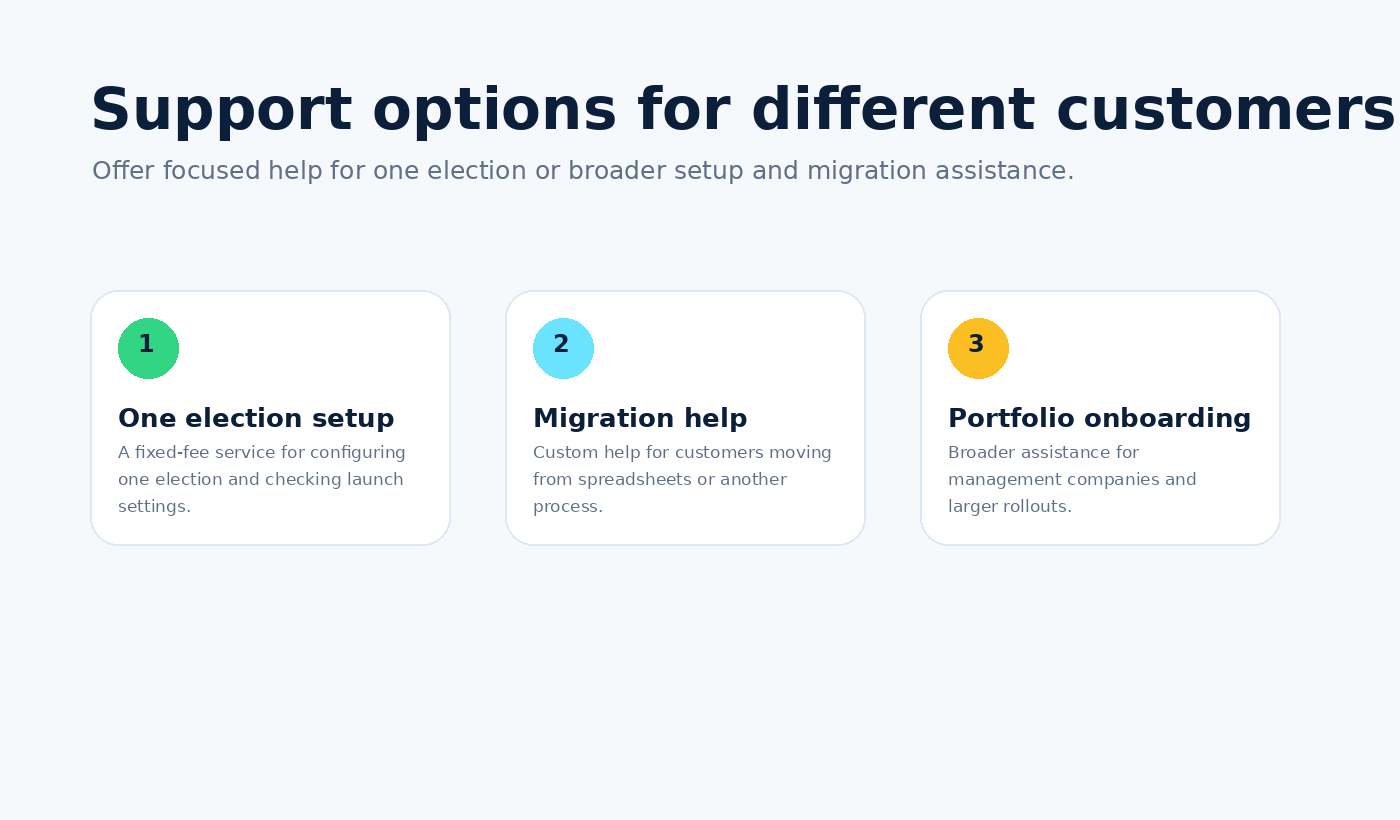Click 'larger rollouts.' text in third card
This screenshot has height=820, width=1400.
pos(1010,507)
